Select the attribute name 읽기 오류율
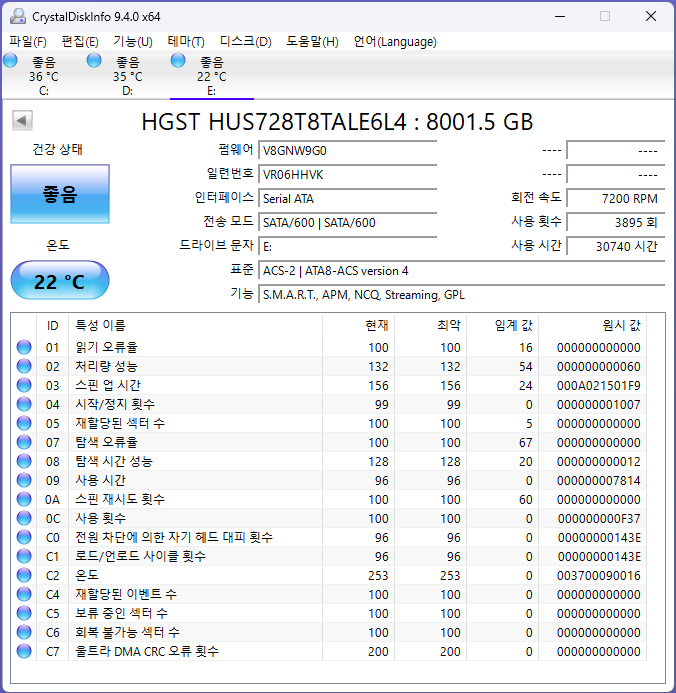The image size is (676, 693). pos(106,347)
